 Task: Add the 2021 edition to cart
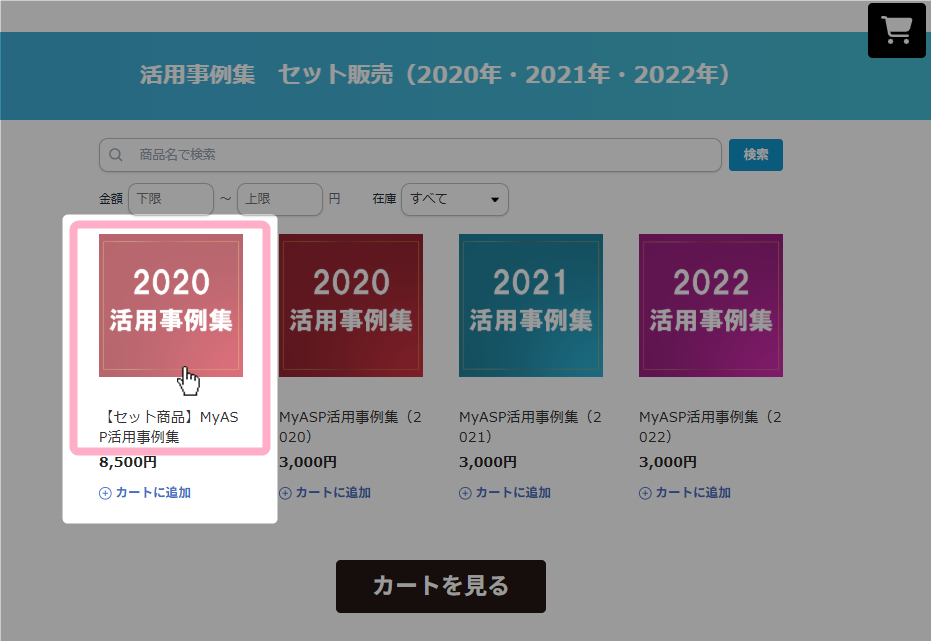click(x=505, y=493)
